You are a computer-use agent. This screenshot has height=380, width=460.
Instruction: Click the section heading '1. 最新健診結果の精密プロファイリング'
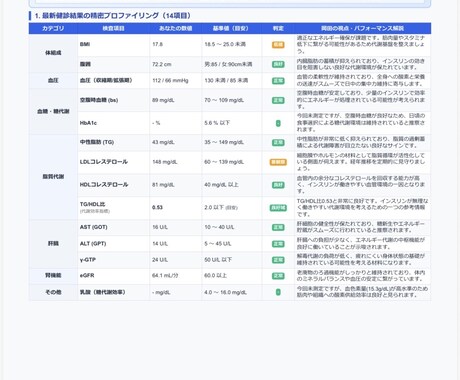[x=113, y=16]
